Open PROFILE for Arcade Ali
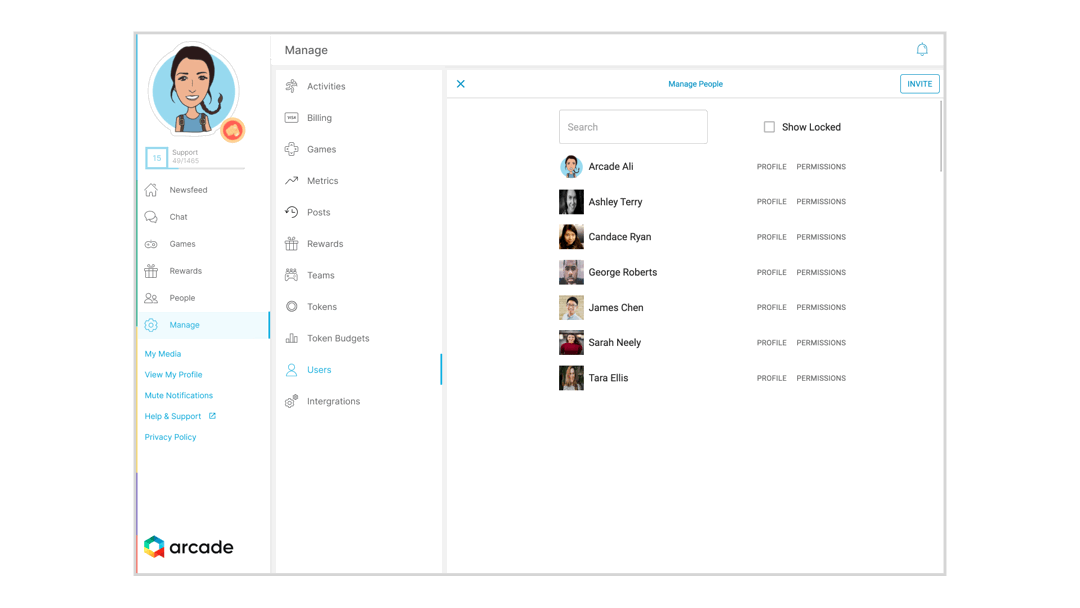 (771, 167)
